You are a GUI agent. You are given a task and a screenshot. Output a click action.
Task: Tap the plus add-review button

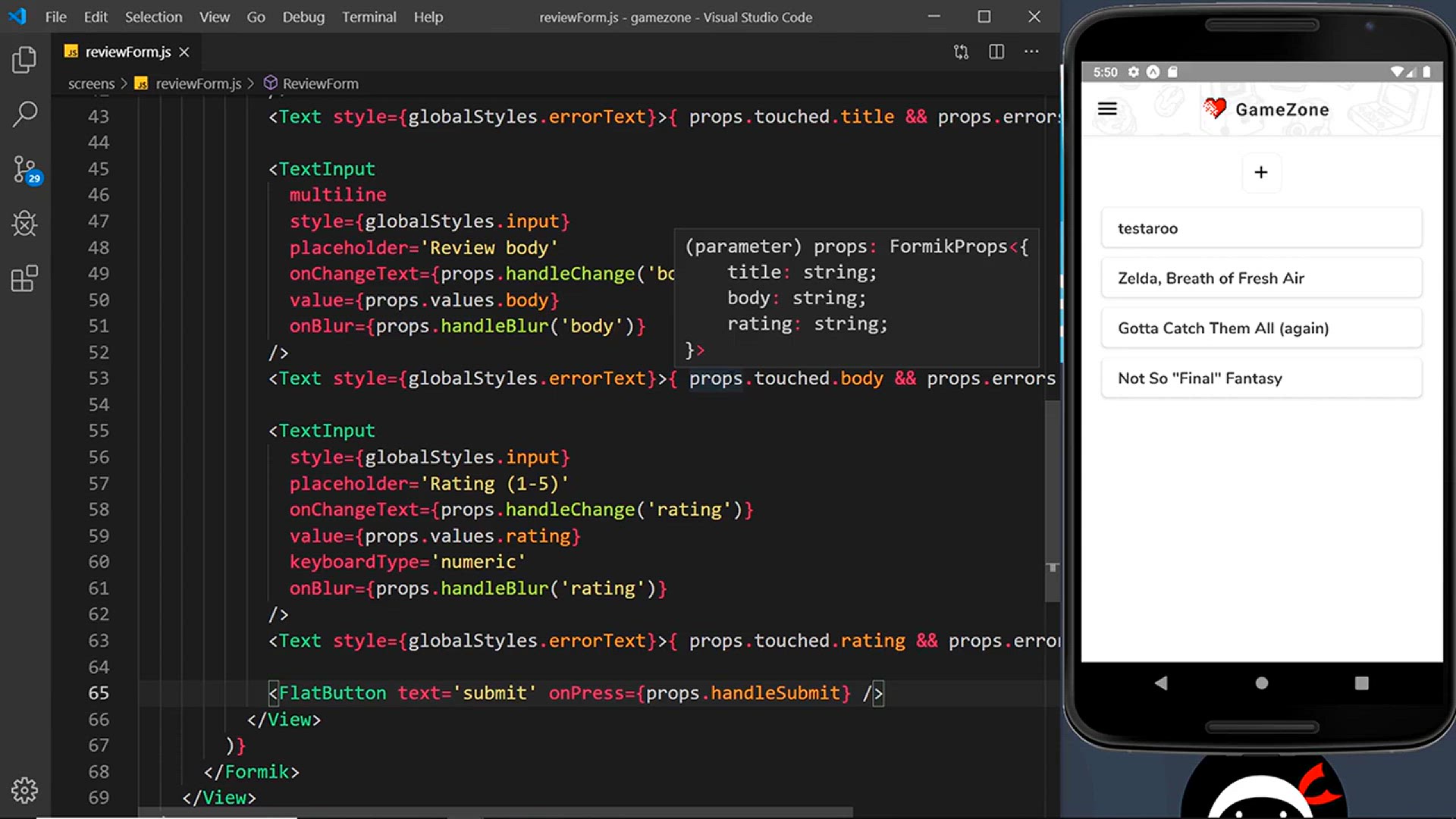[1261, 172]
